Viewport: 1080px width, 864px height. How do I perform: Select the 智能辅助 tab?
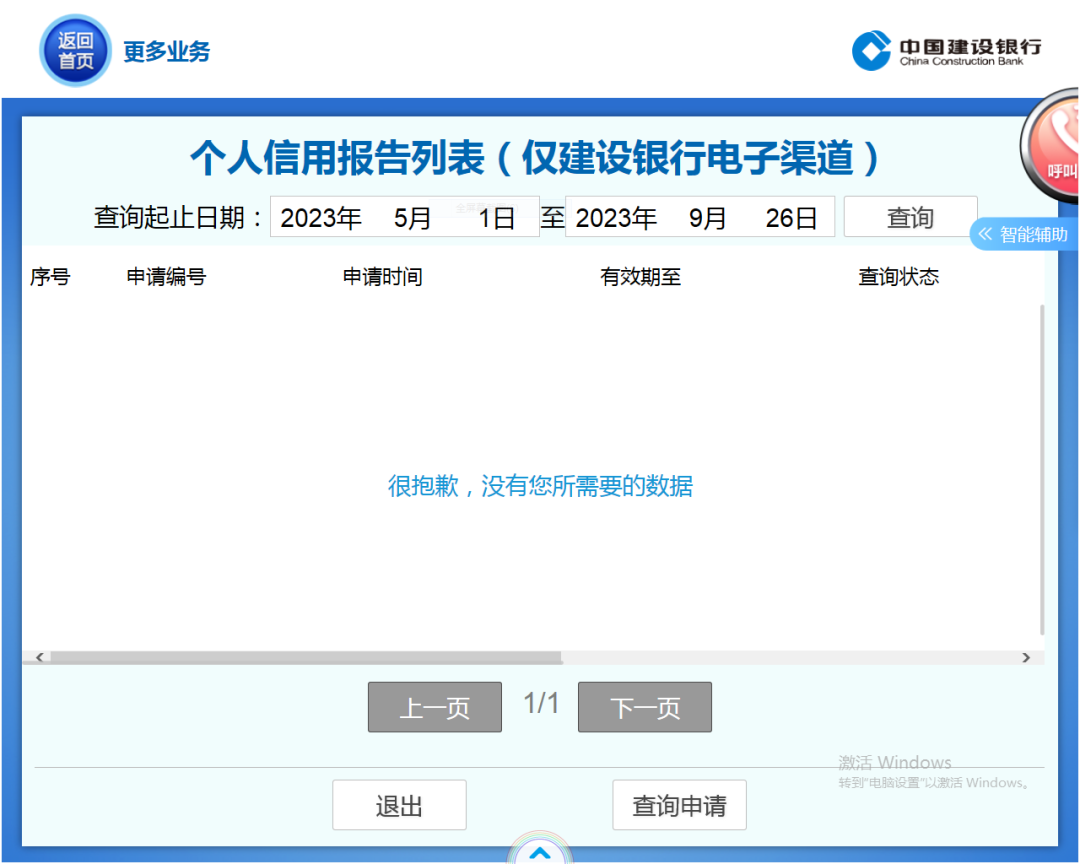coord(1032,233)
